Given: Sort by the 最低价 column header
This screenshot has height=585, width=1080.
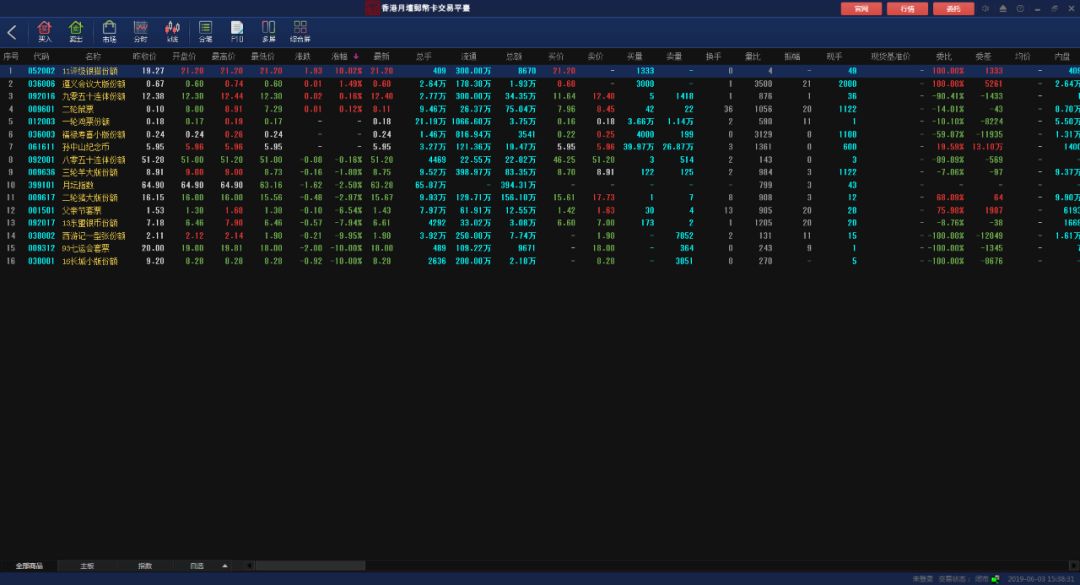Looking at the screenshot, I should [x=262, y=57].
